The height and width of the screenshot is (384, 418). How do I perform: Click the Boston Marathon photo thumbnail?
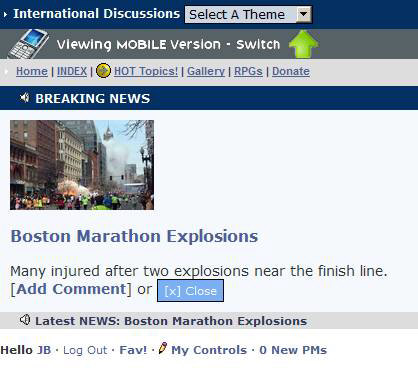82,165
